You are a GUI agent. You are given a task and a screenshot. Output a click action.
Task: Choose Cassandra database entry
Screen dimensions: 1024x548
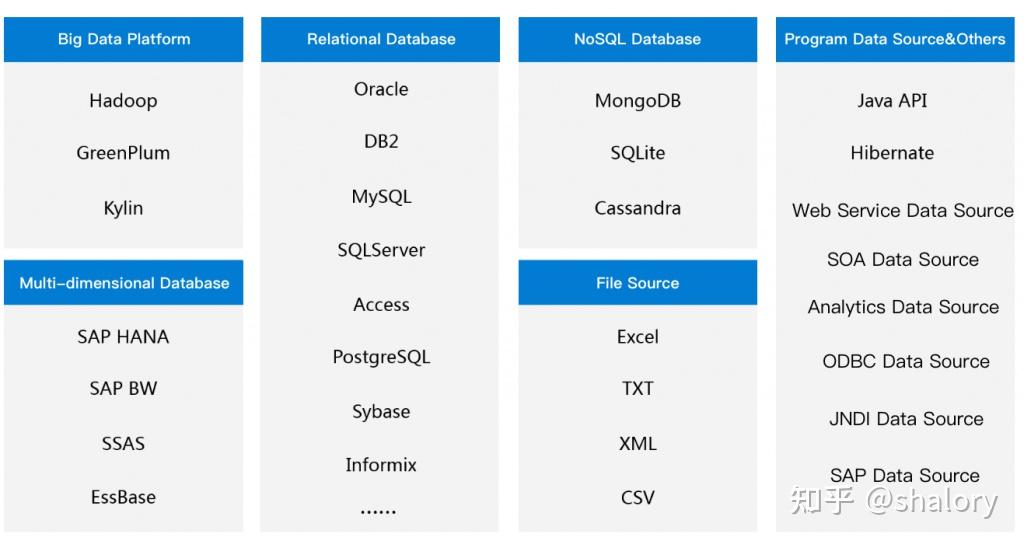point(637,208)
